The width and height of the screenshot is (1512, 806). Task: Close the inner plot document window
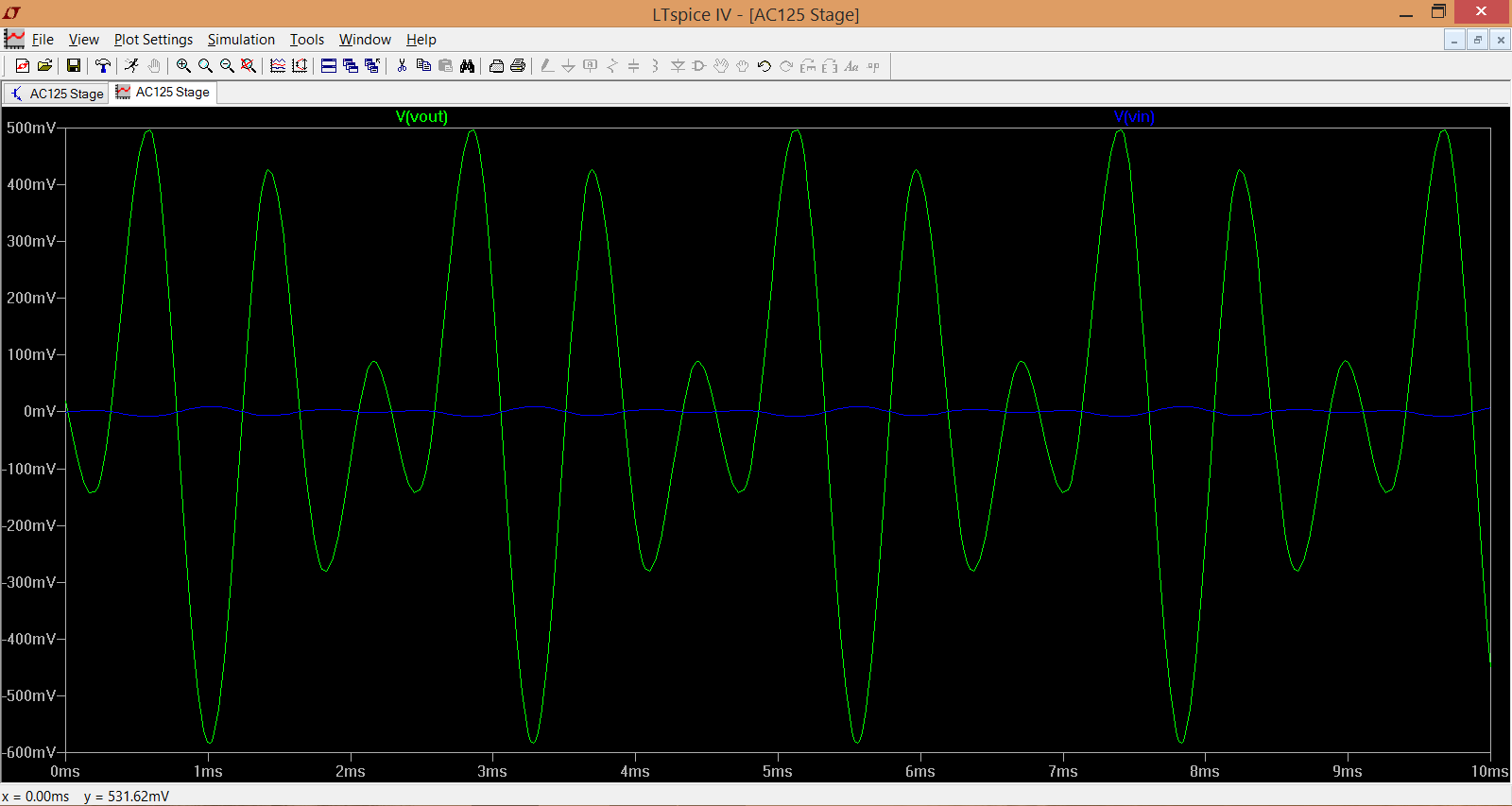(x=1501, y=40)
